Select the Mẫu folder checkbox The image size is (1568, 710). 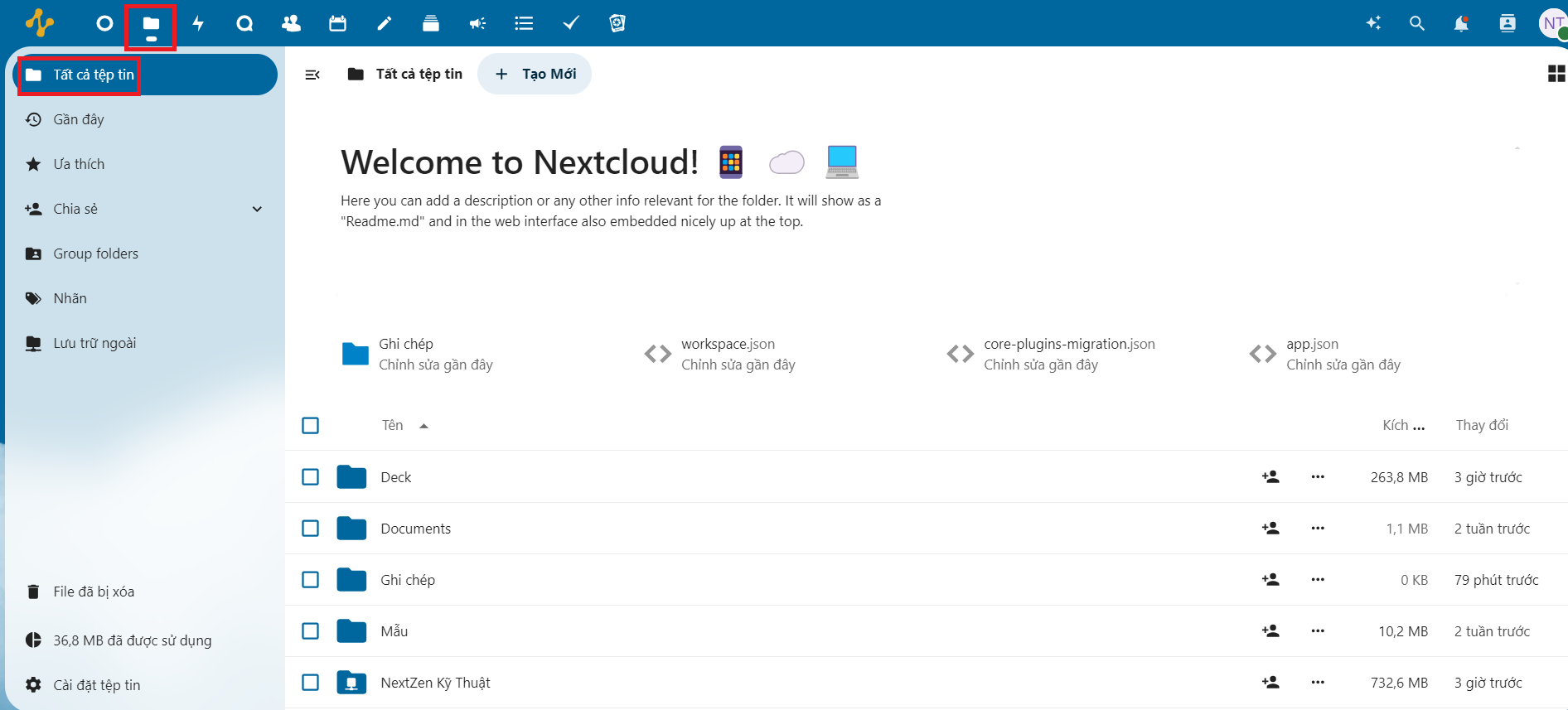[311, 631]
